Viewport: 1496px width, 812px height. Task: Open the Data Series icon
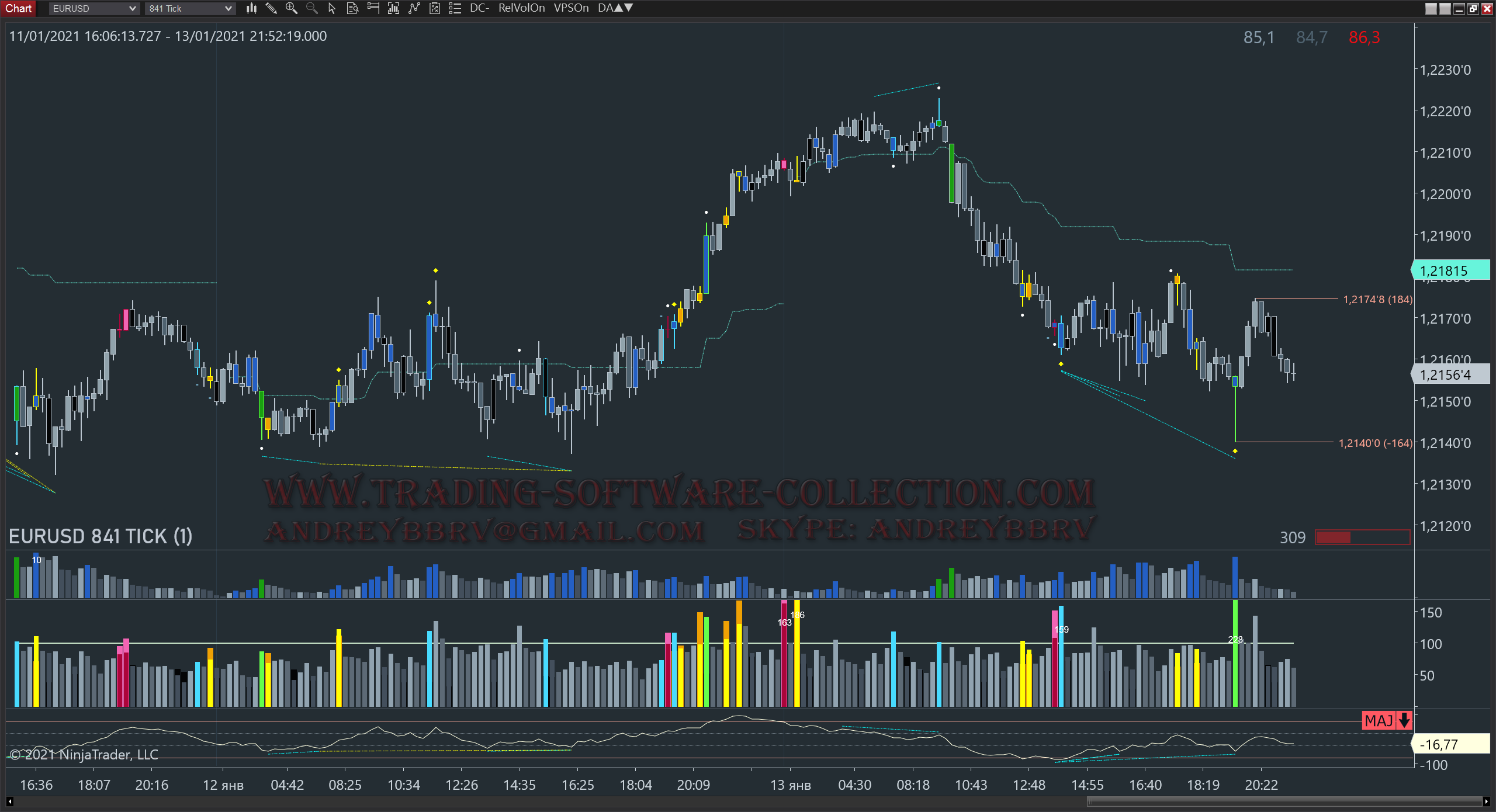393,8
